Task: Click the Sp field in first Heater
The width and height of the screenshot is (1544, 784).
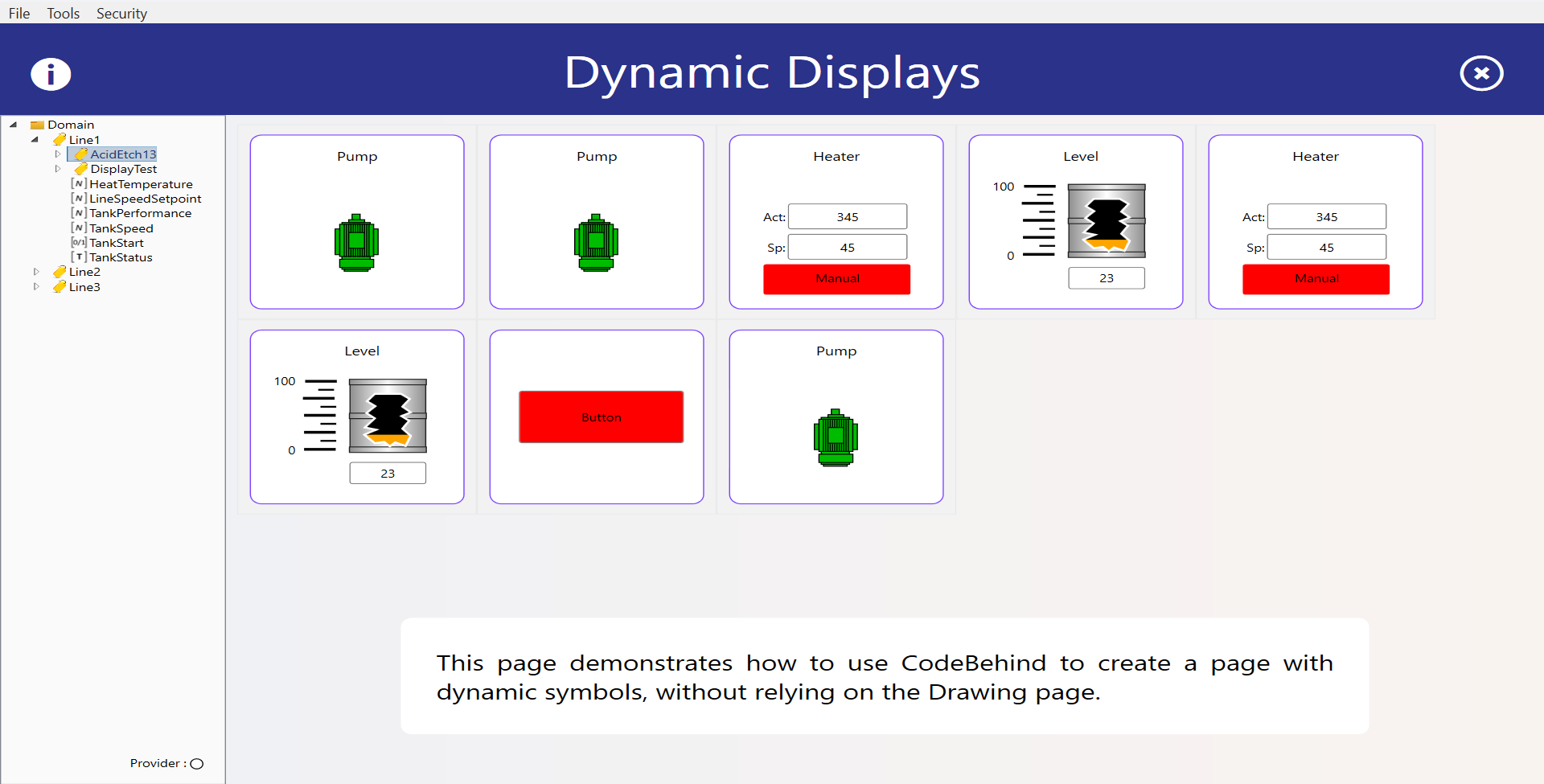Action: 848,247
